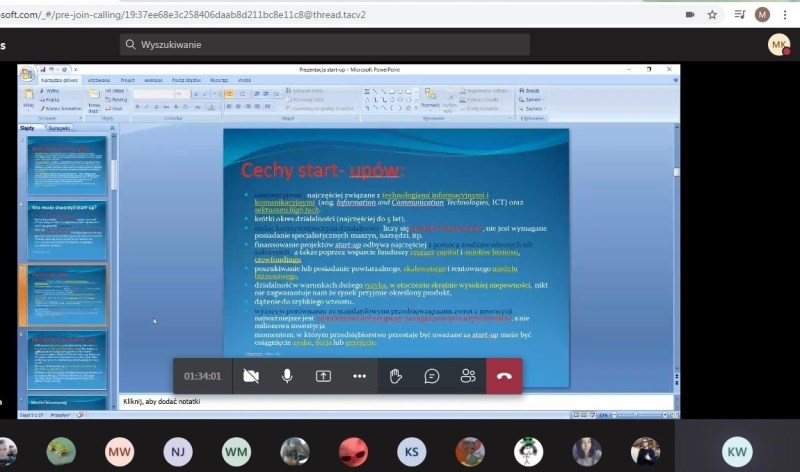
Task: Open the share screen tray
Action: pyautogui.click(x=323, y=376)
